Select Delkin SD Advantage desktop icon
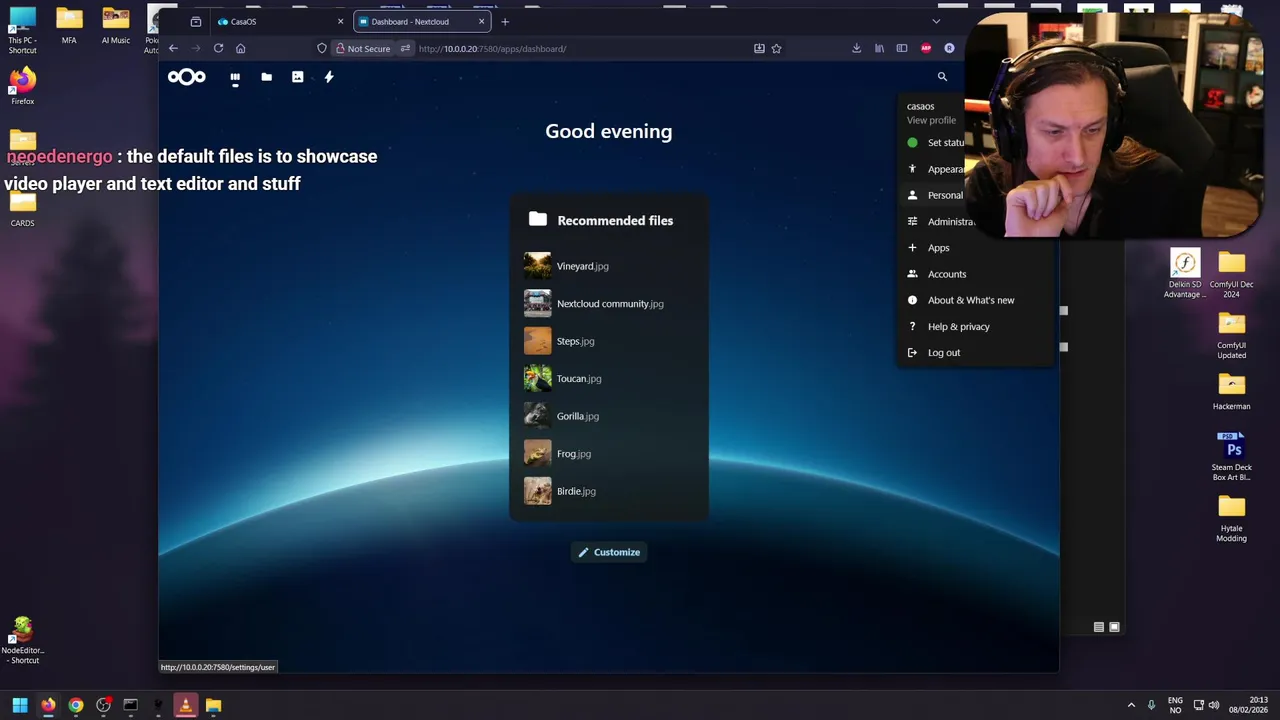The width and height of the screenshot is (1280, 720). pyautogui.click(x=1185, y=274)
